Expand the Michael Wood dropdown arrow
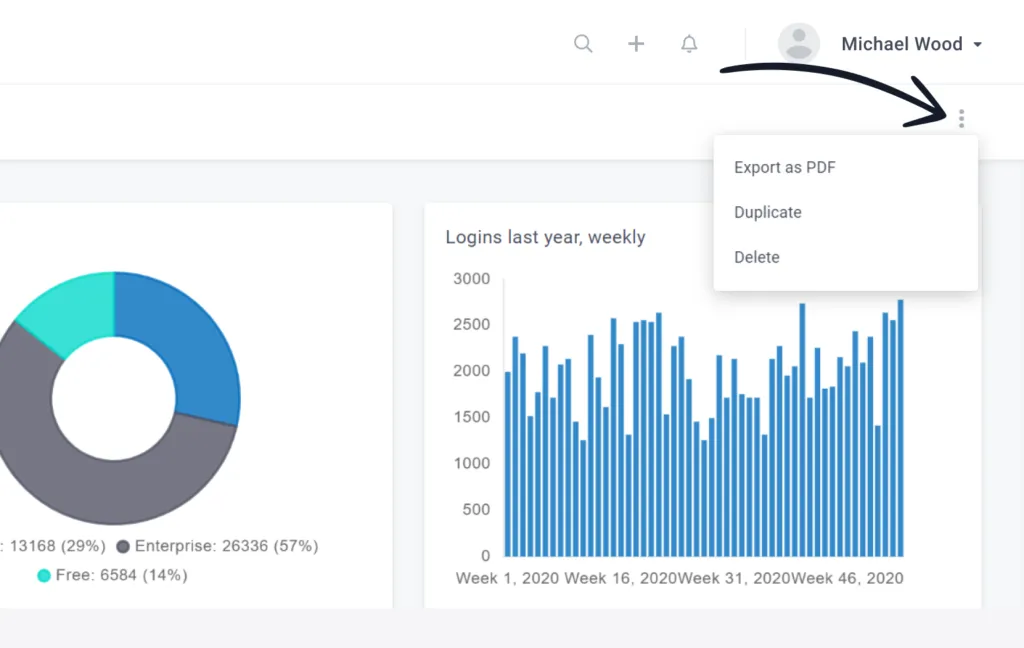This screenshot has height=648, width=1024. (x=978, y=44)
